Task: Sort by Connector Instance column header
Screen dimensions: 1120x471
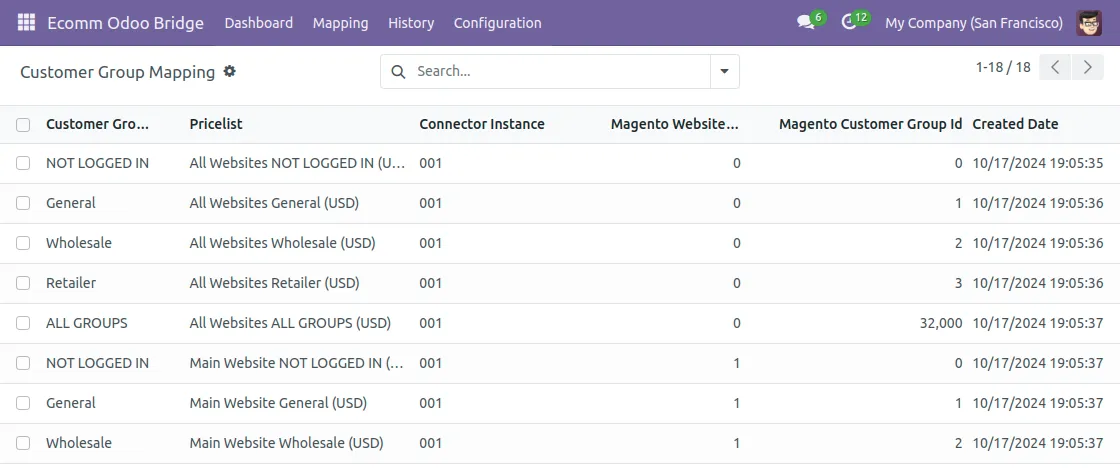Action: click(482, 124)
